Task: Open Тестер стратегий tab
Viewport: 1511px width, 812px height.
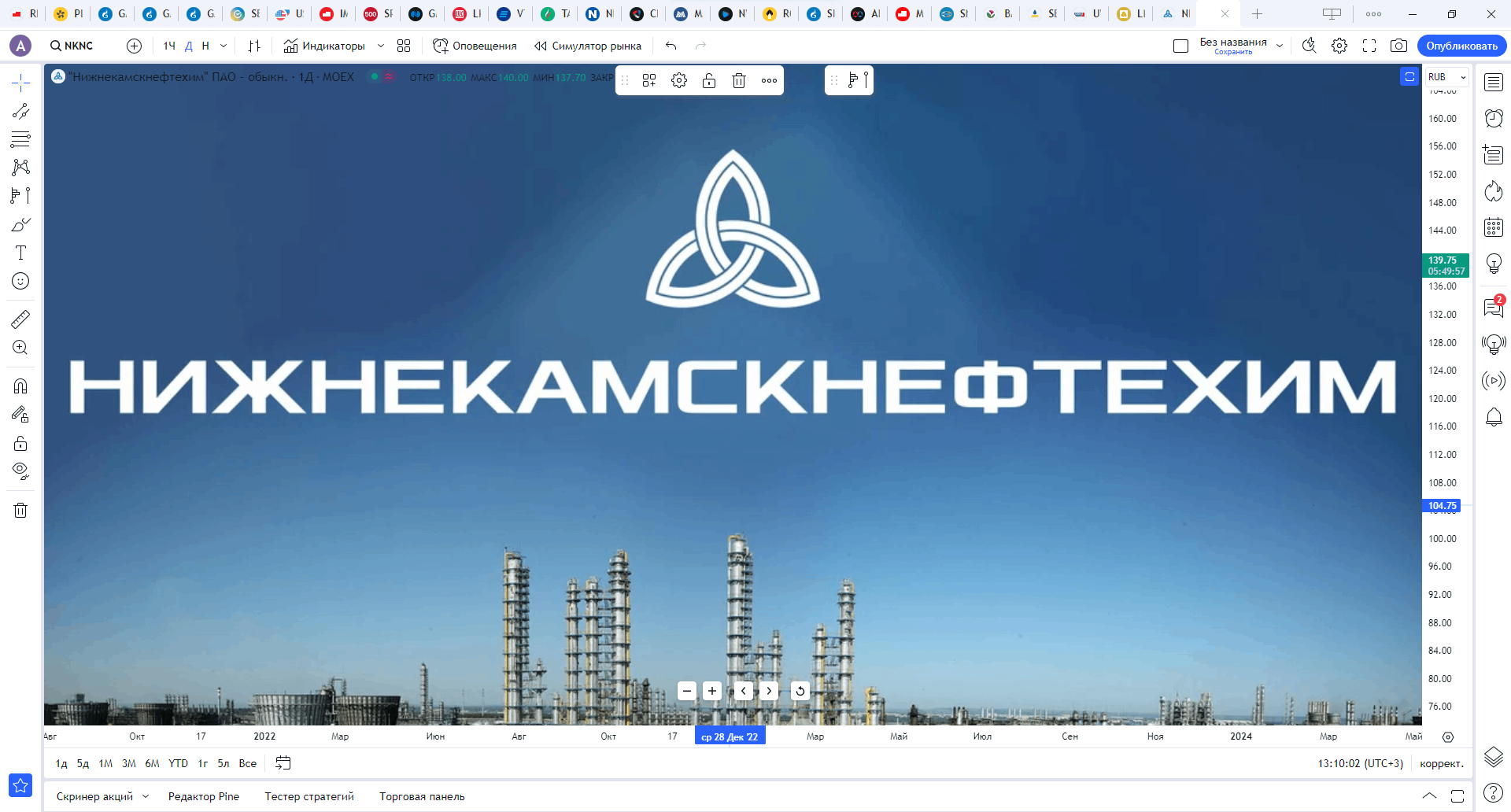Action: (x=309, y=796)
